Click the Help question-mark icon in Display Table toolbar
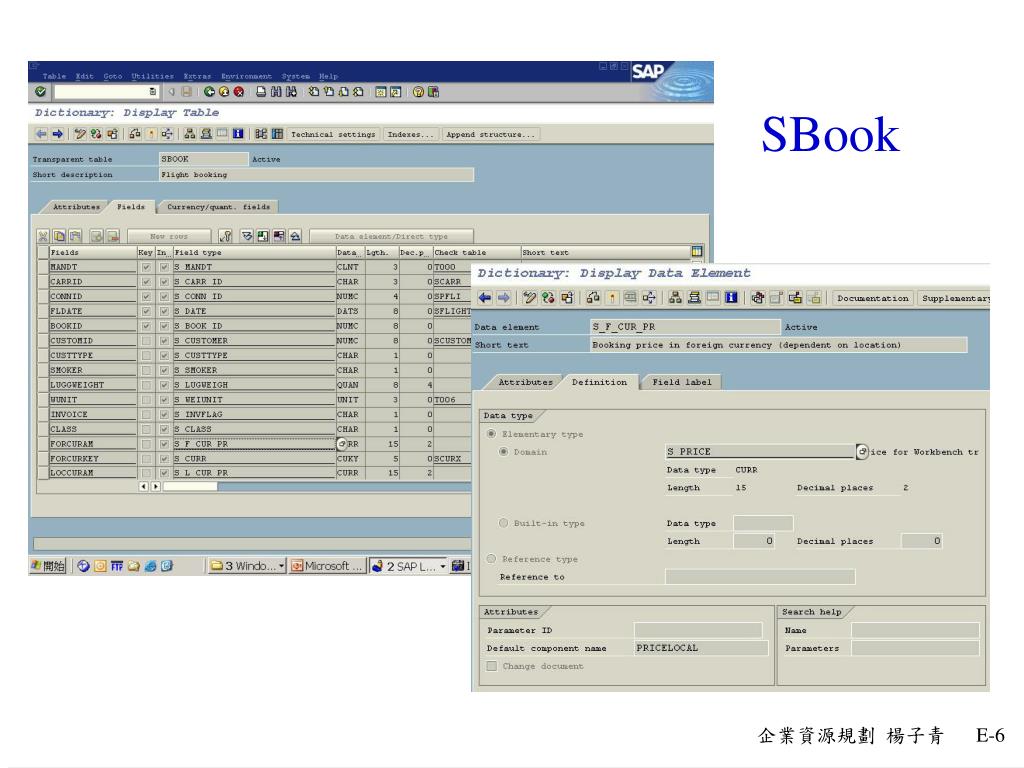The width and height of the screenshot is (1024, 768). (418, 92)
